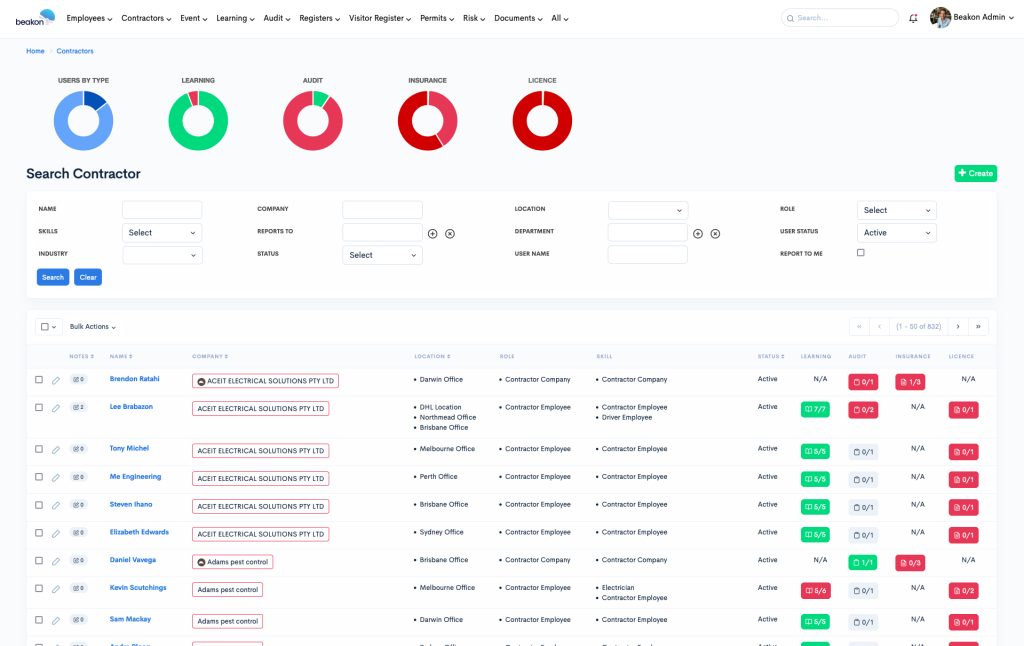Open the Bulk Actions dropdown
This screenshot has width=1024, height=646.
coord(91,326)
